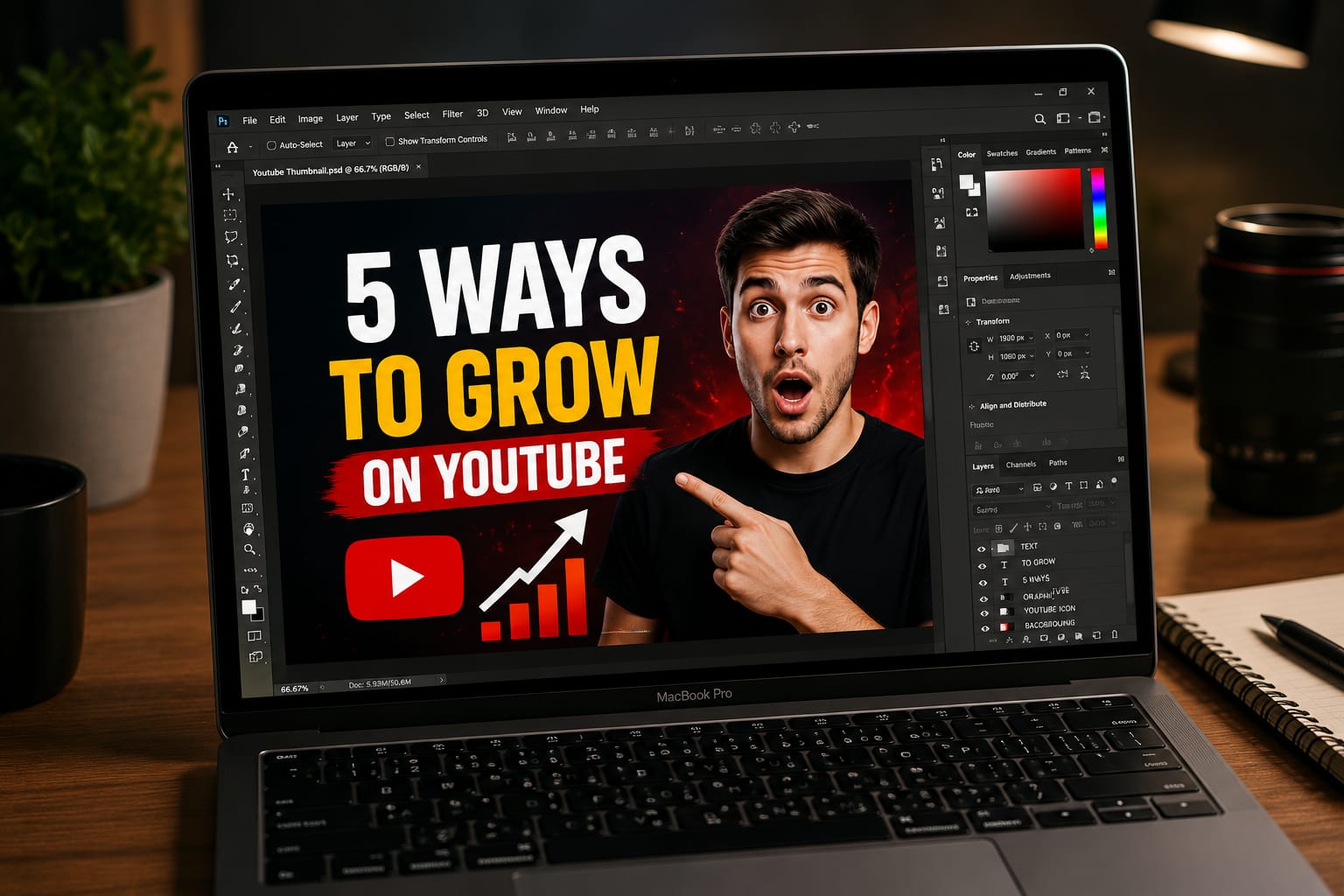Click the 3D mode icon at options bar end

point(813,127)
